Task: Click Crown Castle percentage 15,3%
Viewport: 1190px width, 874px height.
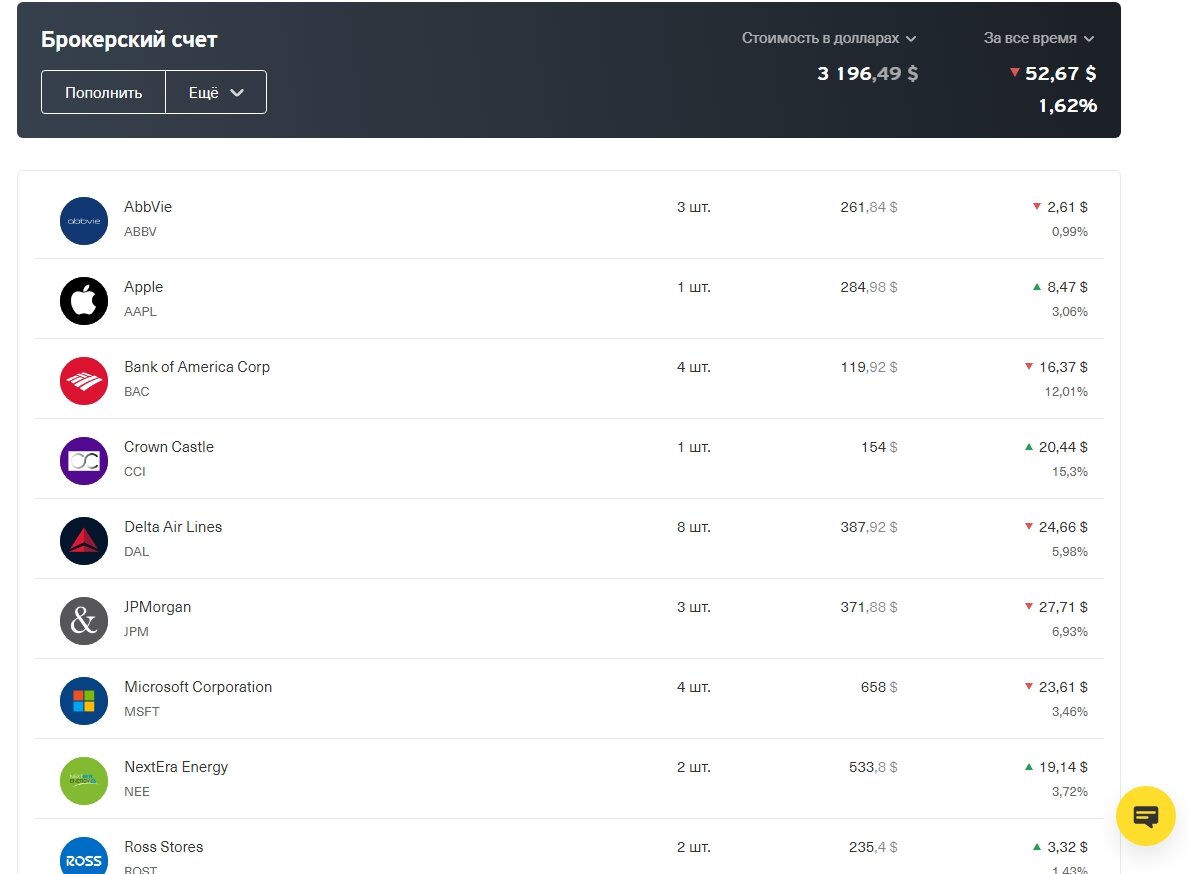Action: point(1070,472)
